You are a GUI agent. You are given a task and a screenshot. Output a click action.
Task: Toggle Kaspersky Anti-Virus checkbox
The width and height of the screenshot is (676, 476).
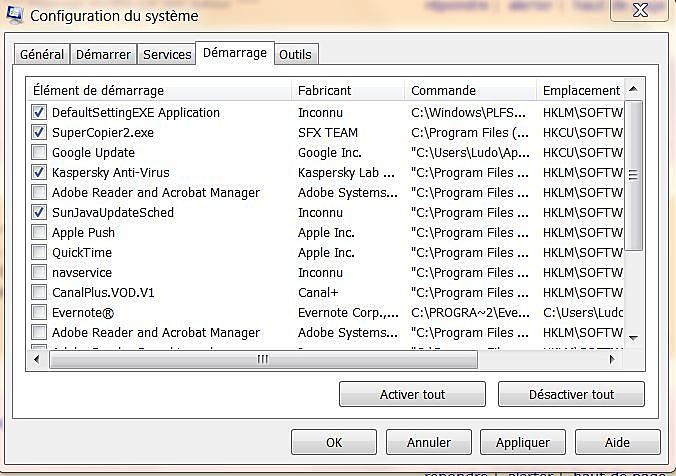click(x=39, y=172)
